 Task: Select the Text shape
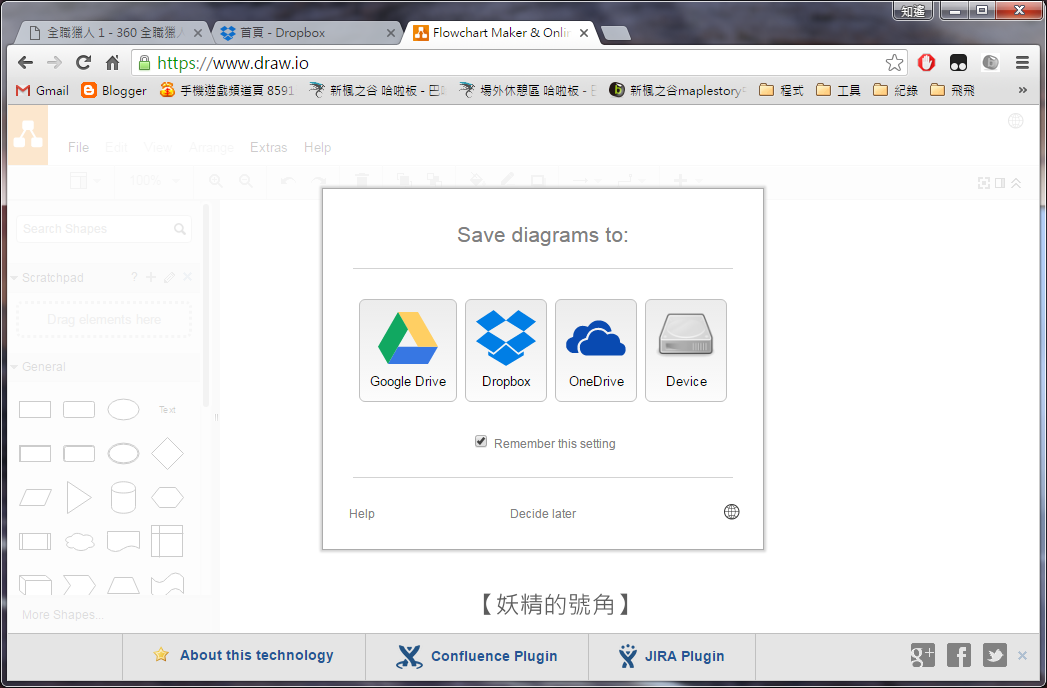tap(167, 409)
